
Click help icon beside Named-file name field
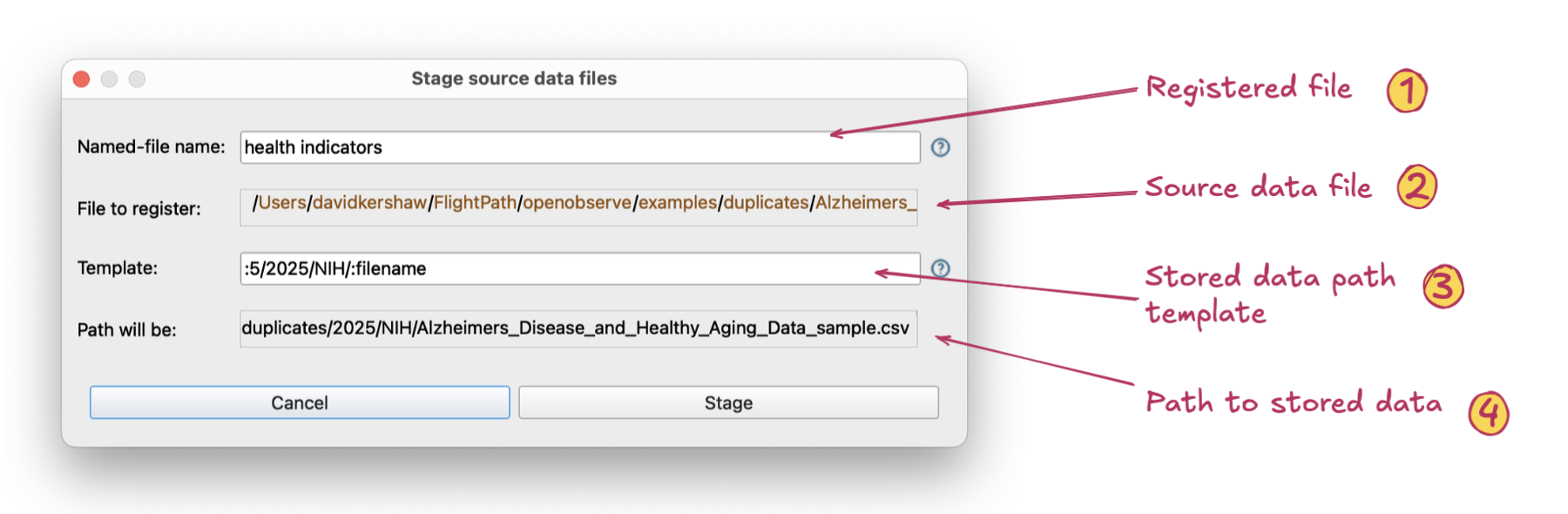click(x=940, y=147)
